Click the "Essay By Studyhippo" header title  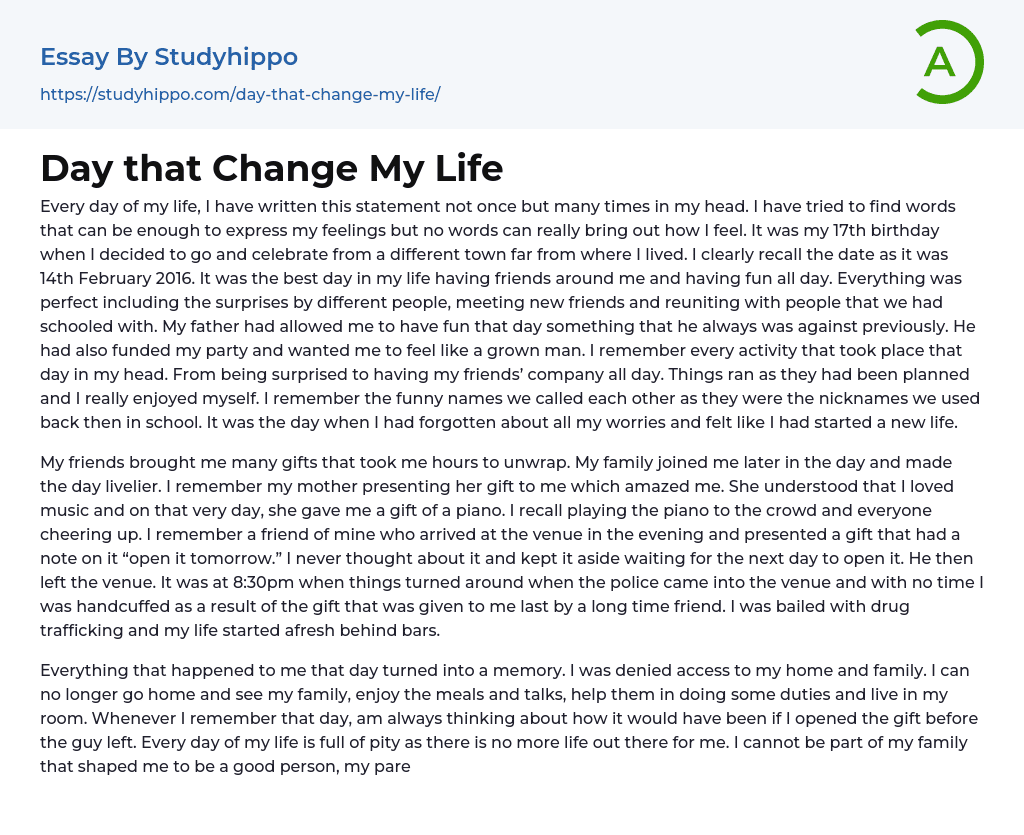pyautogui.click(x=169, y=57)
